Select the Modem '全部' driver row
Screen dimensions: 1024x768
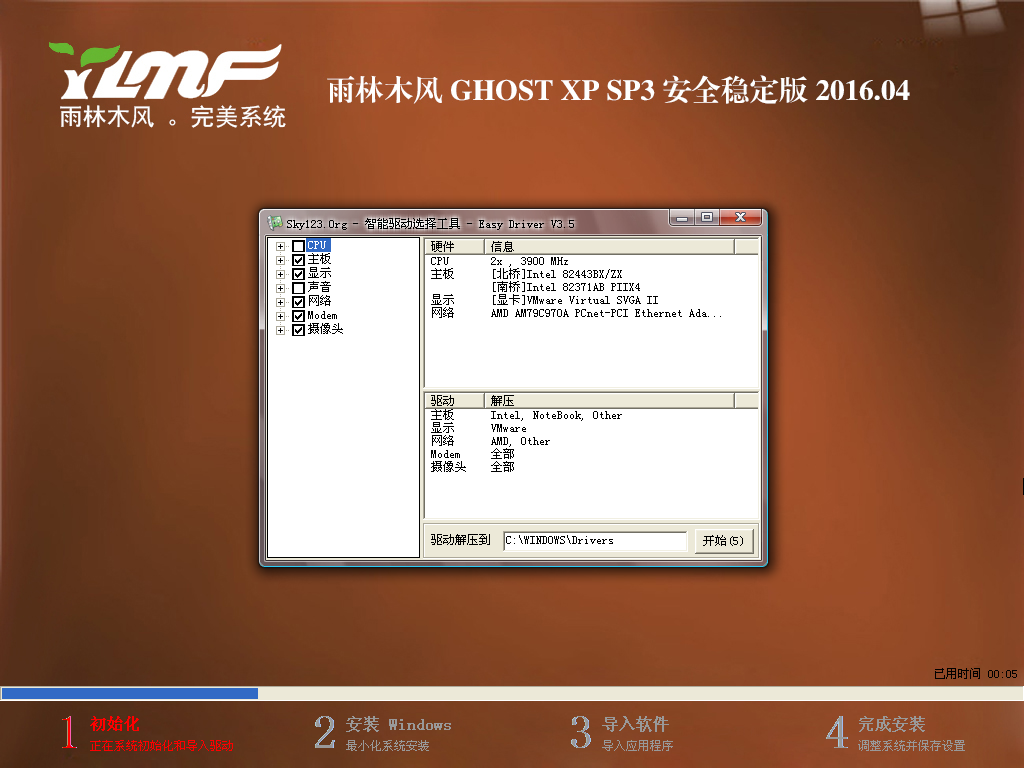[x=502, y=454]
